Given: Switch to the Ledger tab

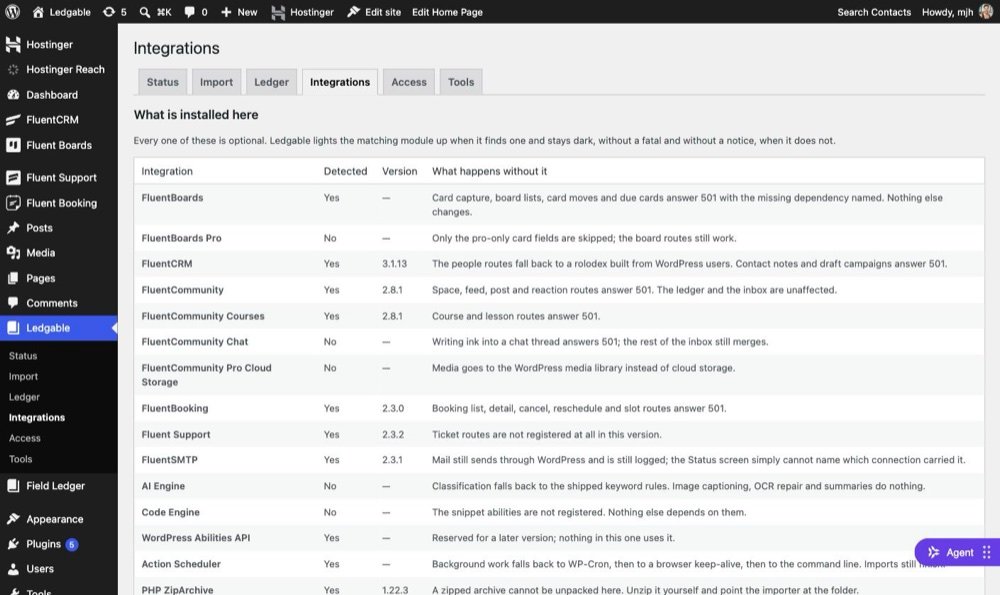Looking at the screenshot, I should pyautogui.click(x=271, y=82).
